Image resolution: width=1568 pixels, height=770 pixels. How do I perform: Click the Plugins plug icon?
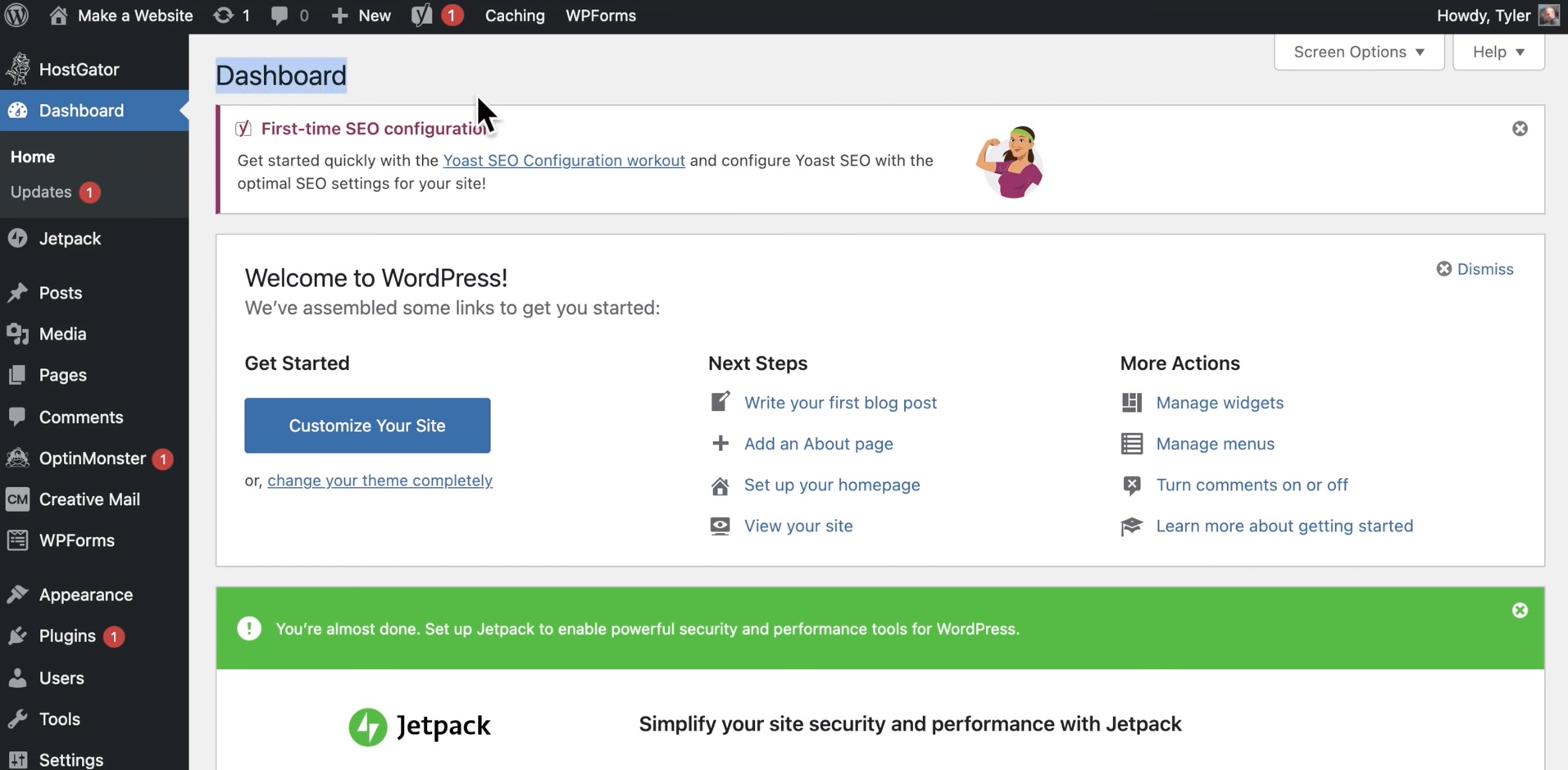point(17,636)
